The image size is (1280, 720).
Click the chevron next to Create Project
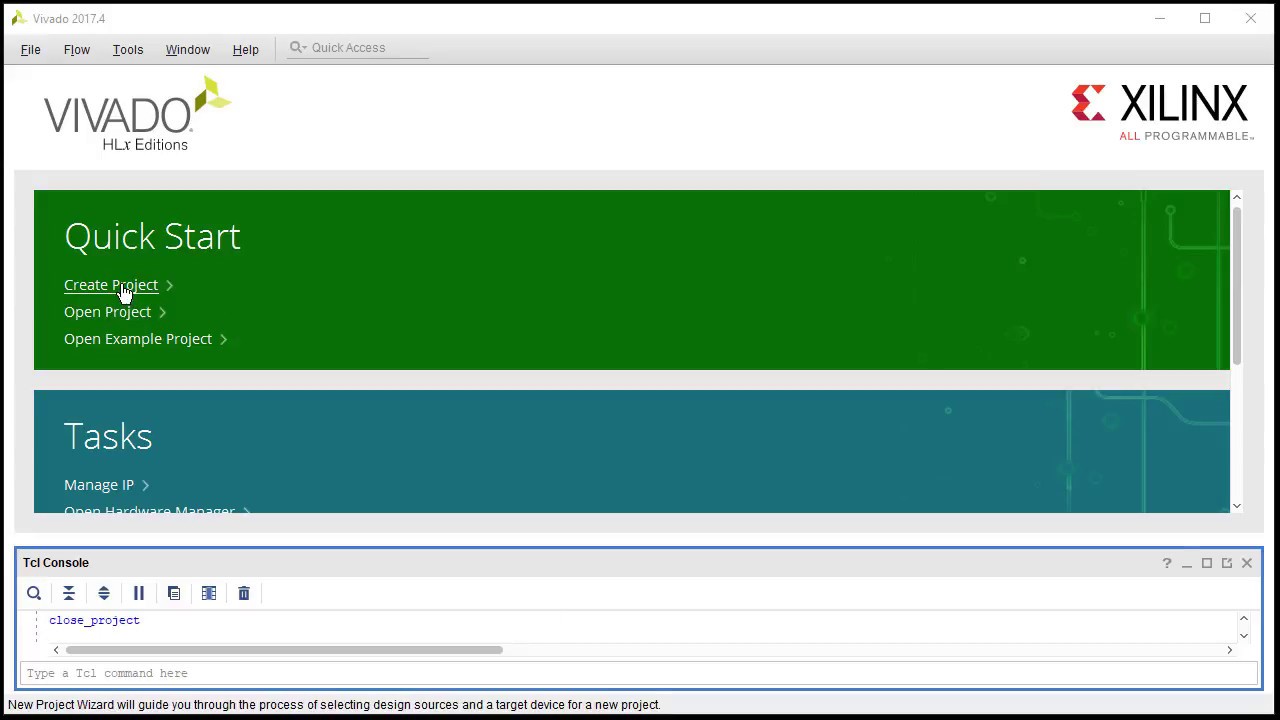[x=170, y=286]
